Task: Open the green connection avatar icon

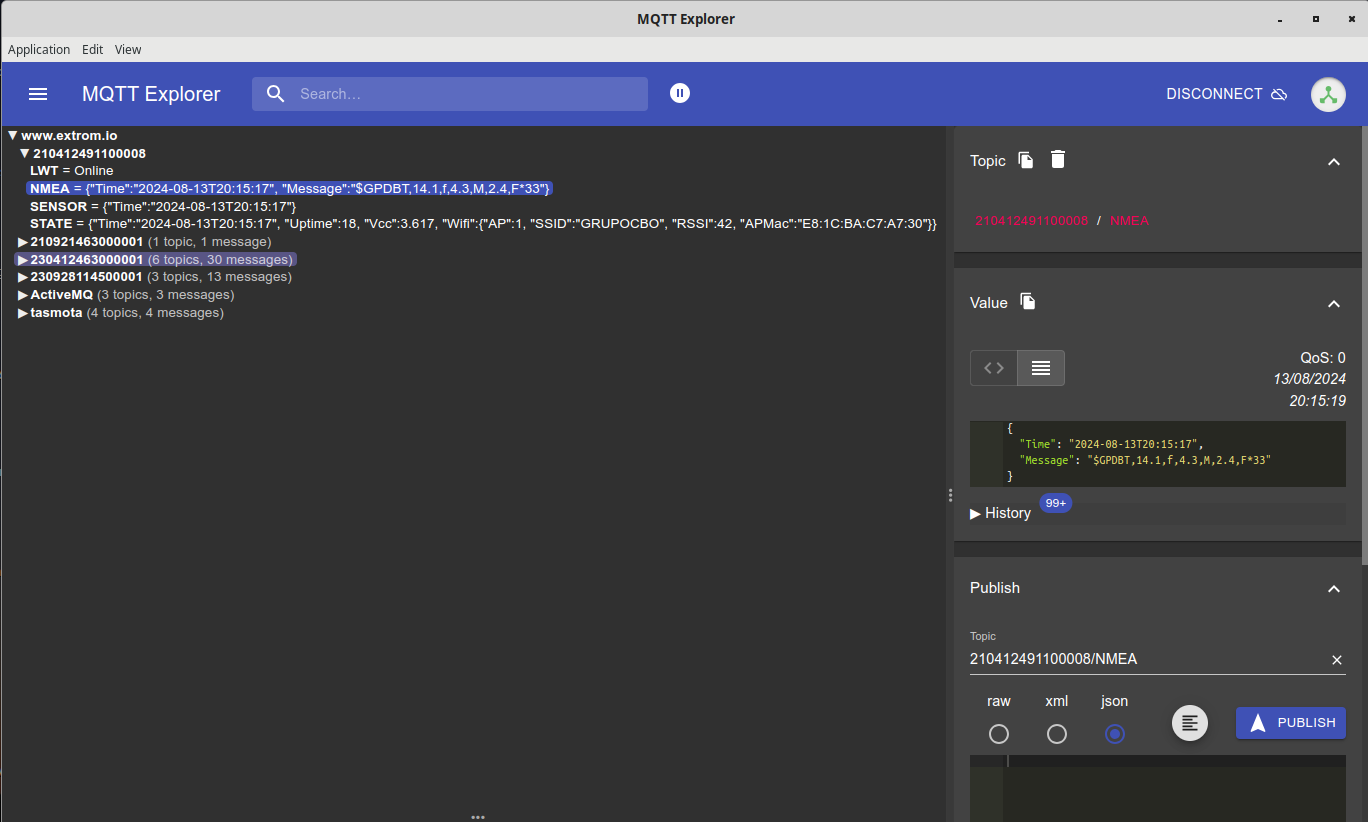Action: [1328, 94]
